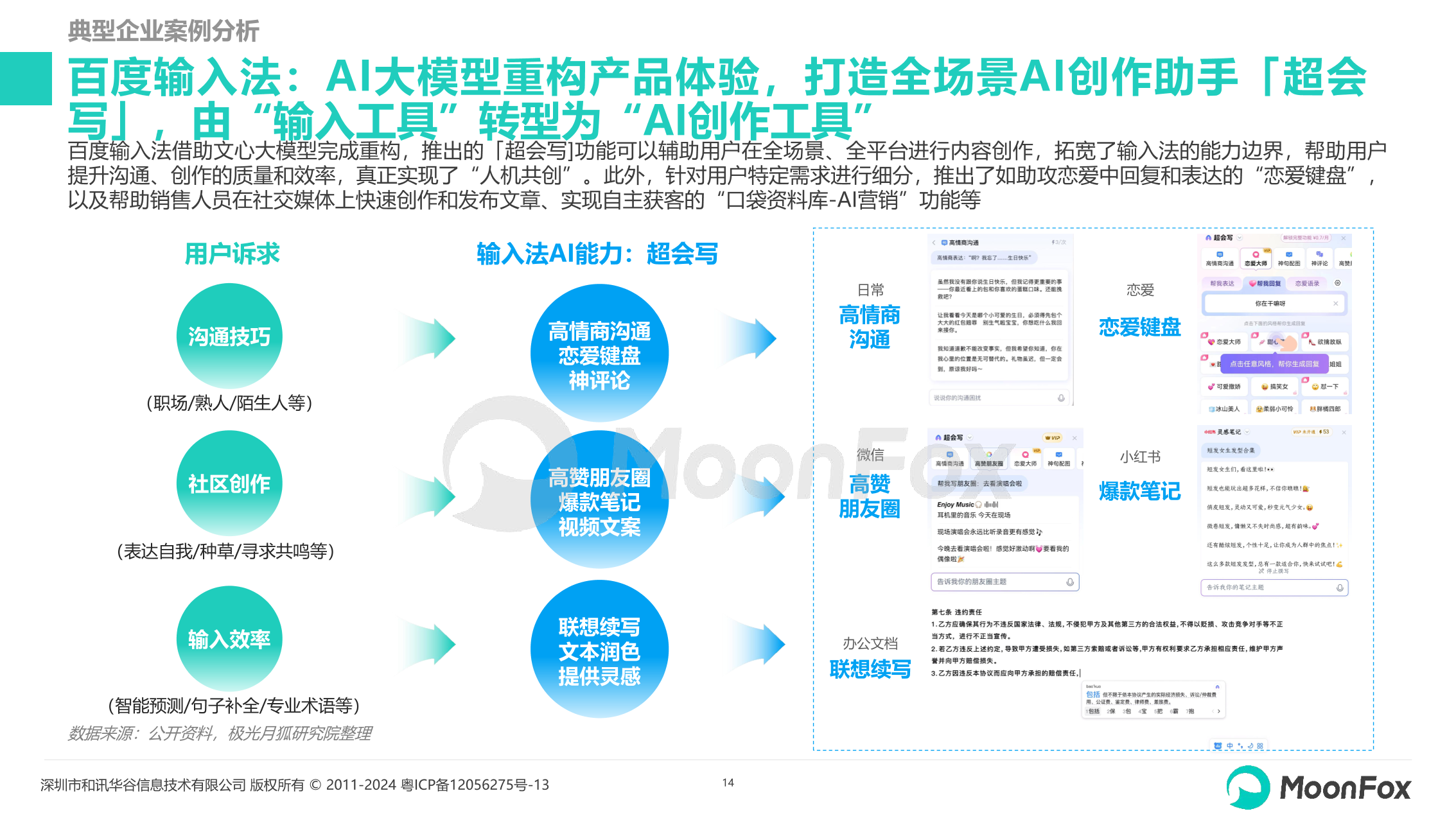1456x818 pixels.
Task: Select 高情商沟通 tab in the 朋友圈 panel
Action: click(950, 458)
